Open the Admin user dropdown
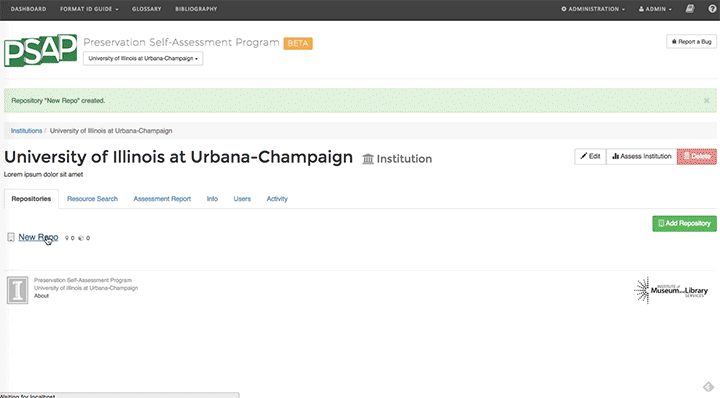Viewport: 720px width, 398px height. pos(655,9)
